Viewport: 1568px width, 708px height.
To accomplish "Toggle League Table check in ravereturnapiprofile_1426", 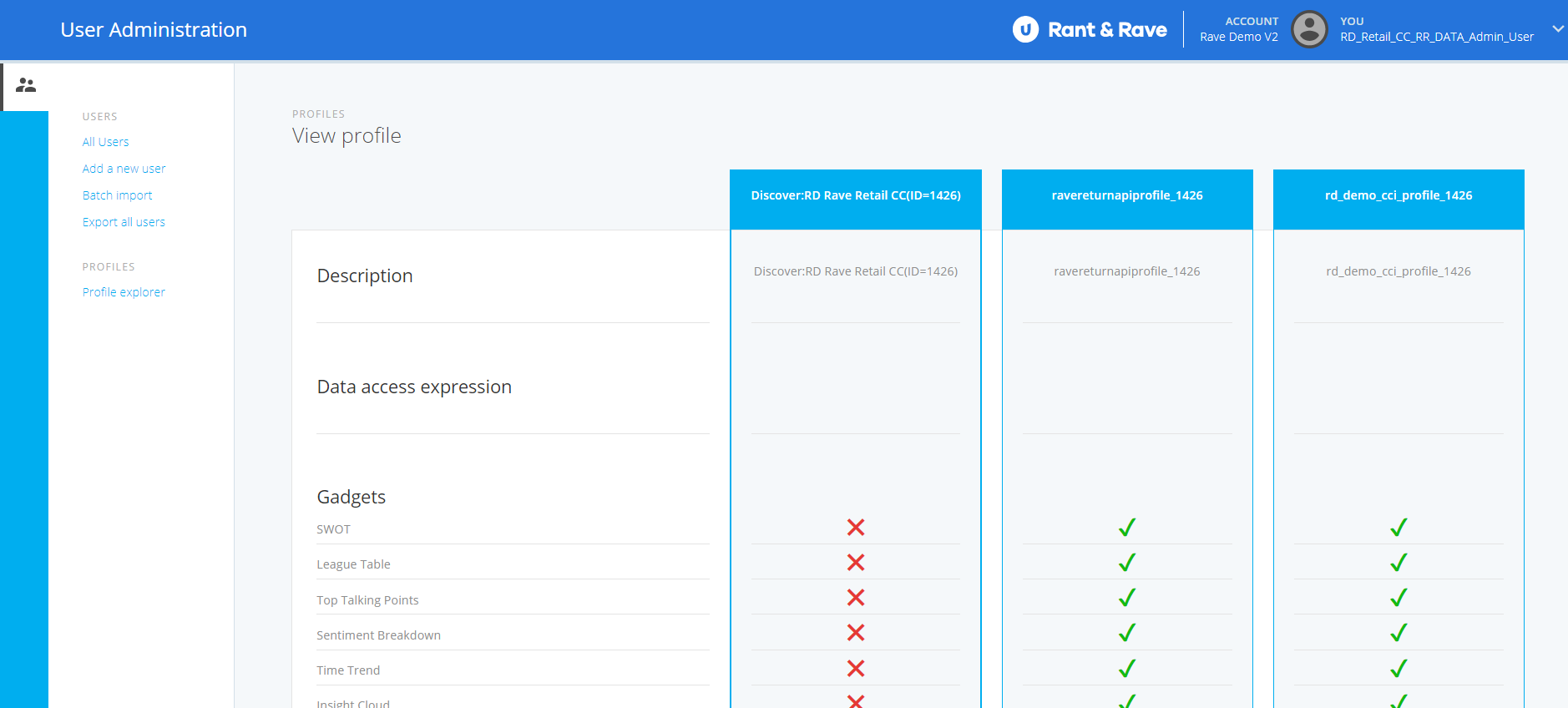I will [1126, 563].
